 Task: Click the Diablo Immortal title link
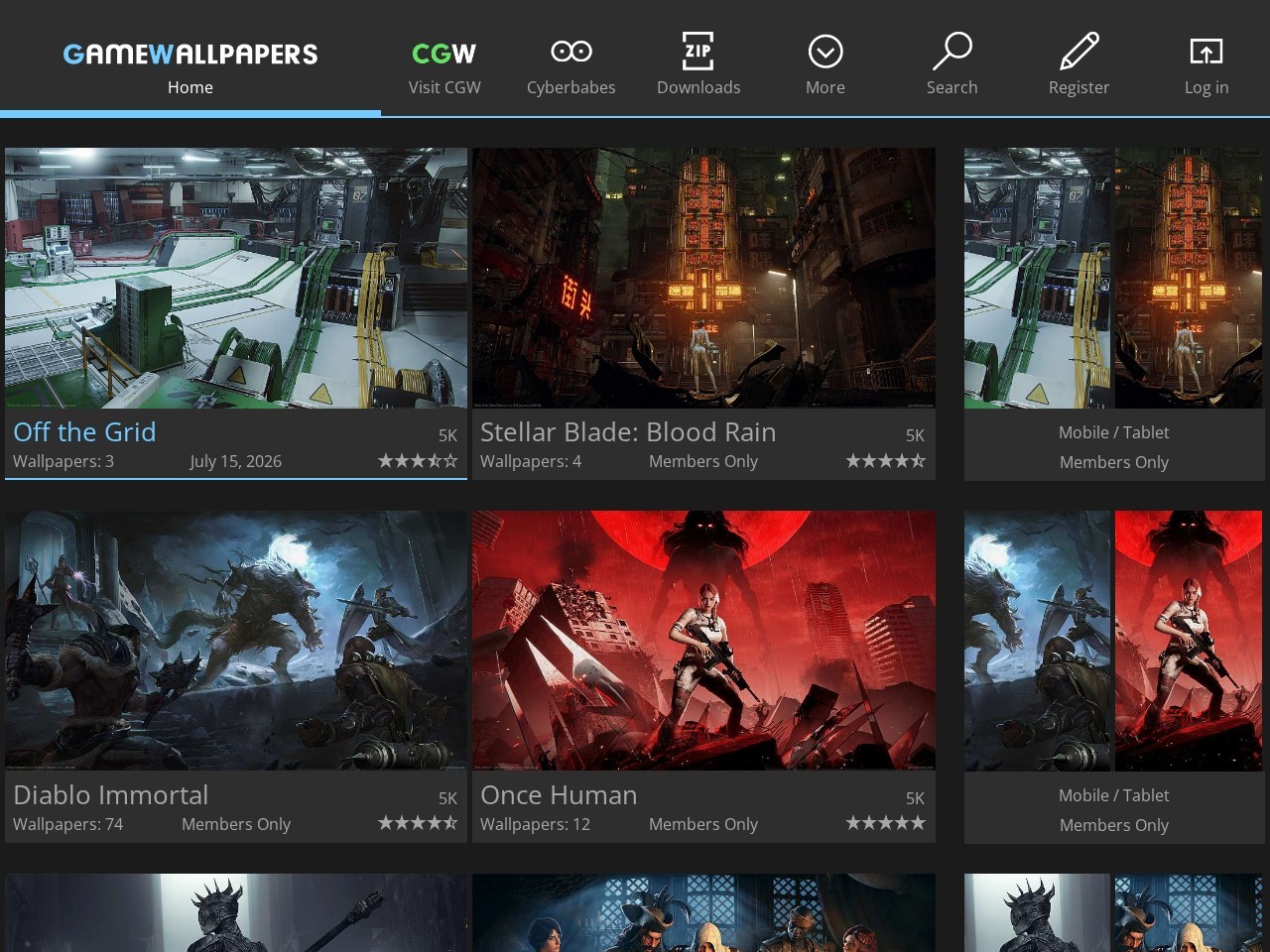point(111,795)
